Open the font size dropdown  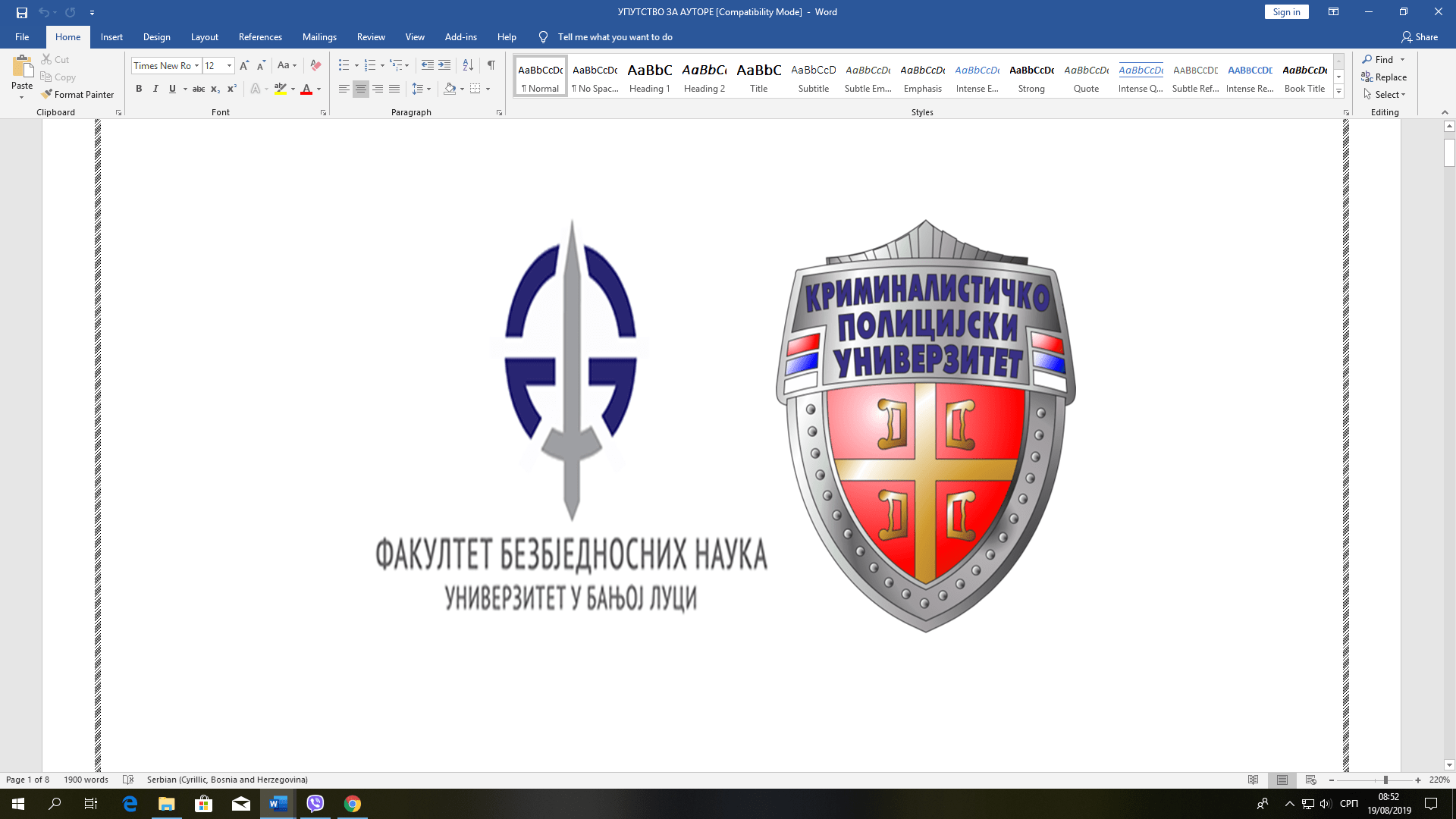click(229, 66)
